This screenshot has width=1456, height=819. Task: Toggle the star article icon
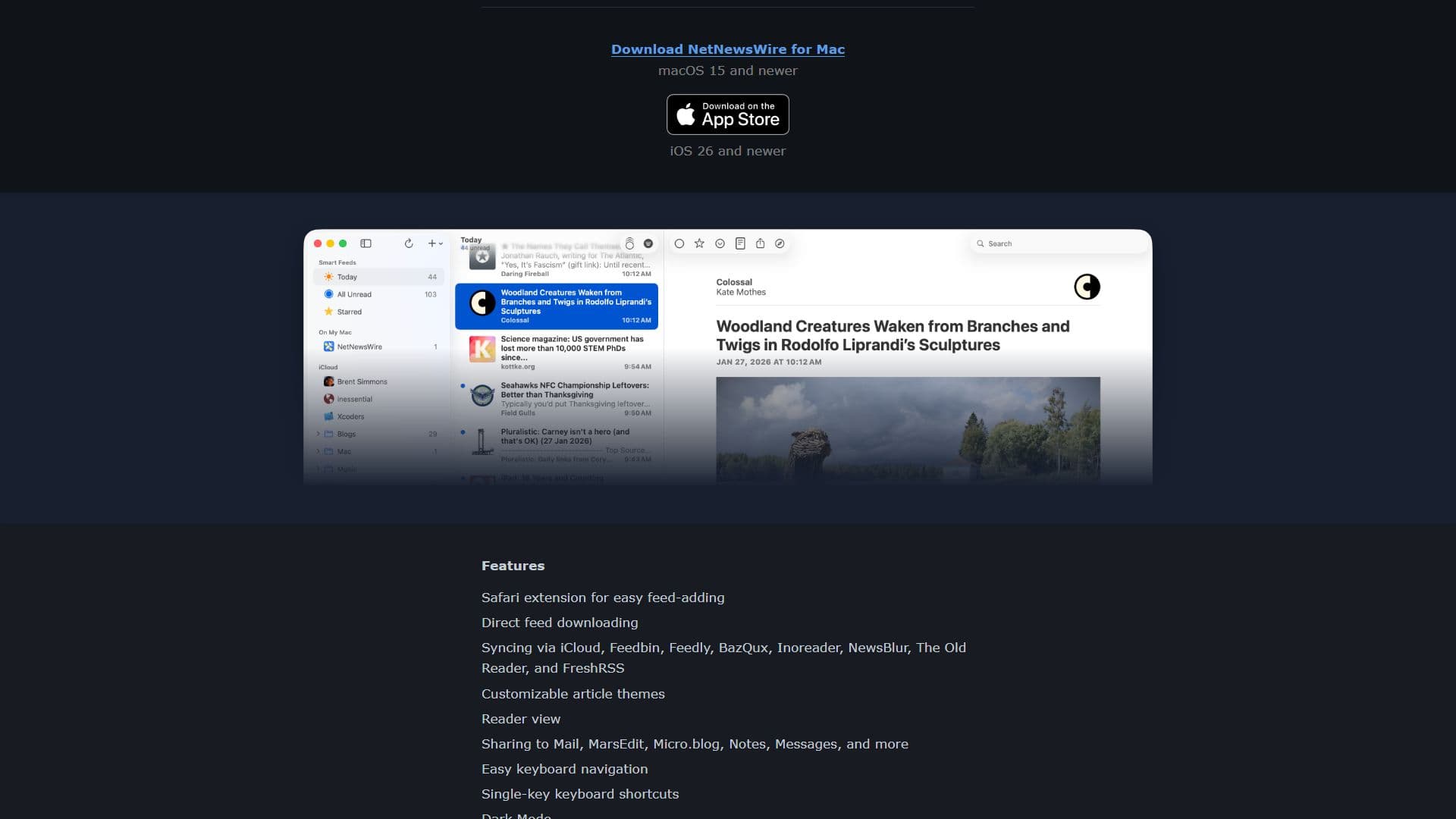(x=699, y=243)
